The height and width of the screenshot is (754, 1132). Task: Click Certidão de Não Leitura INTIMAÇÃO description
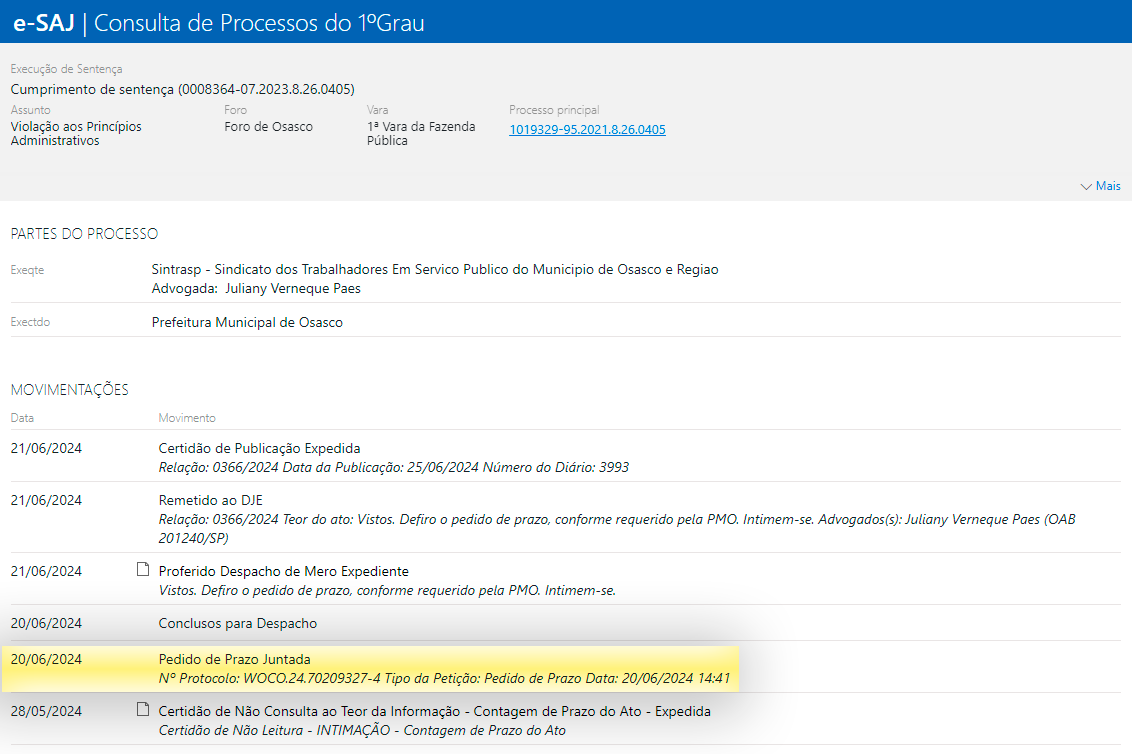coord(362,730)
